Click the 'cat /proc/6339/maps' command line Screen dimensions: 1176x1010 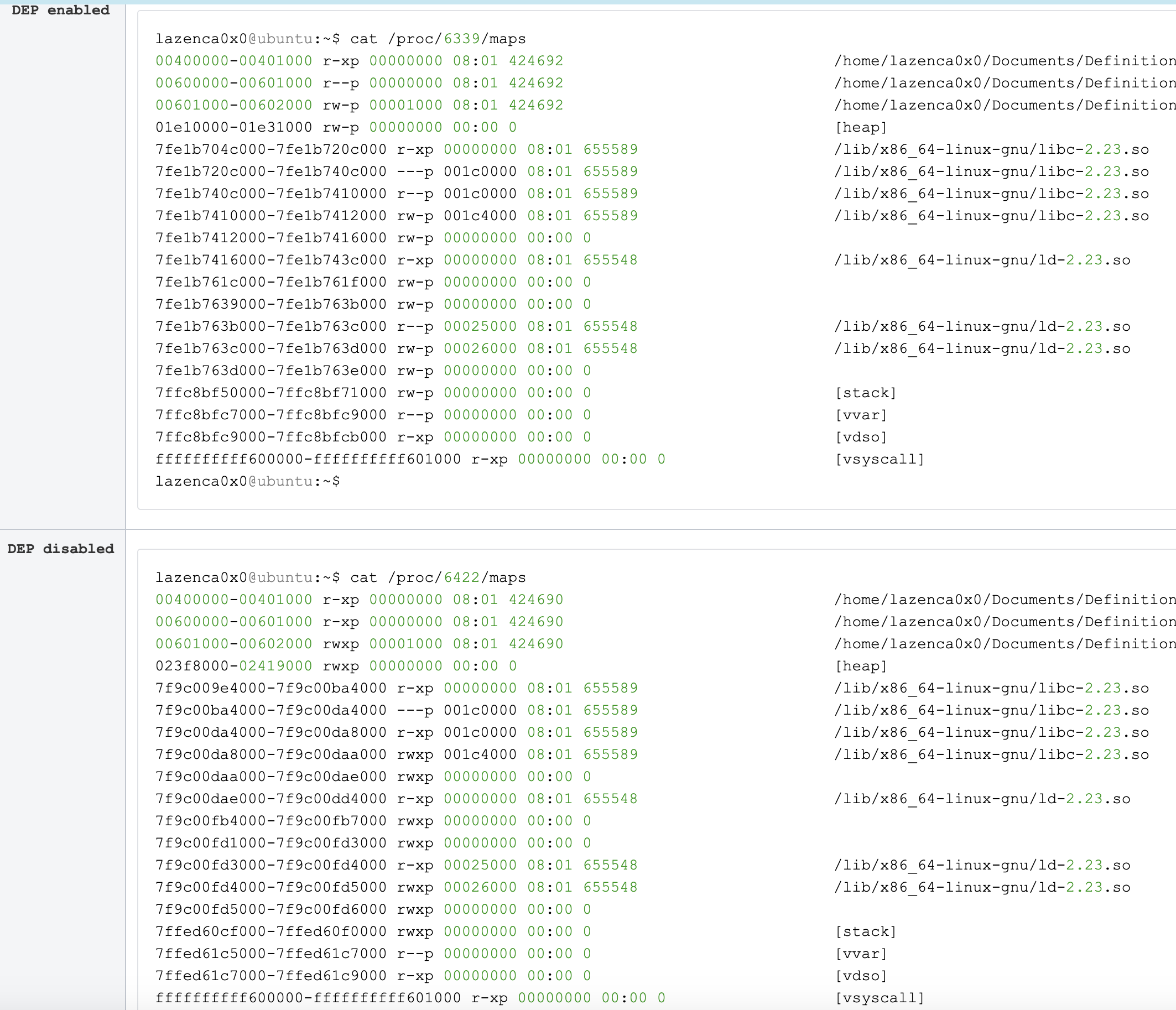tap(438, 39)
